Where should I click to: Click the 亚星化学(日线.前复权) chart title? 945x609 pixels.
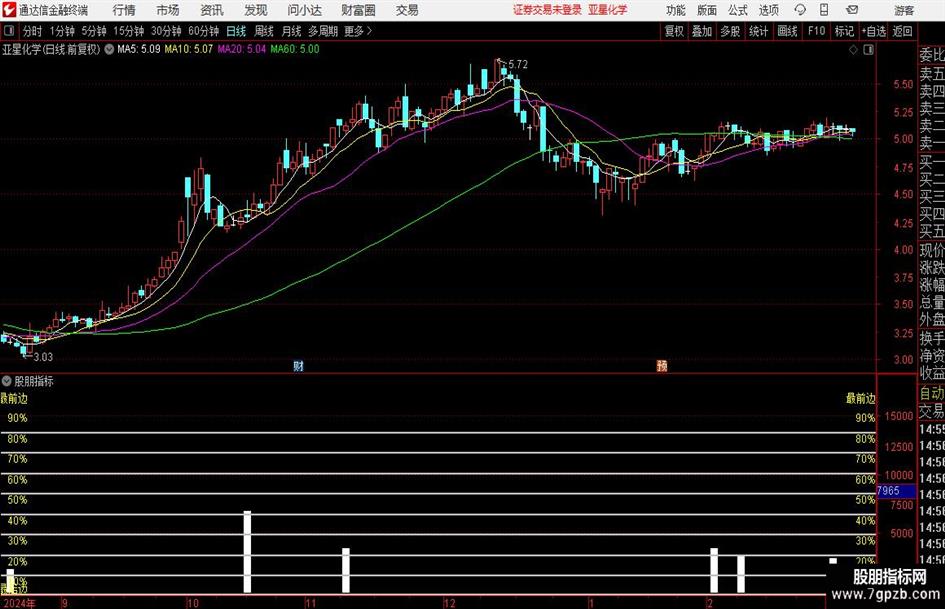(51, 49)
